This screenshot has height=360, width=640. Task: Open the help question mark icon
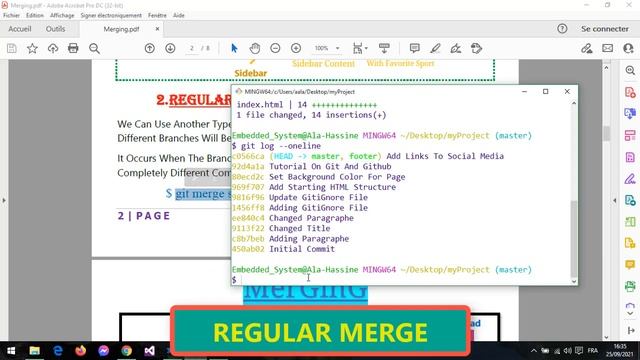click(562, 29)
